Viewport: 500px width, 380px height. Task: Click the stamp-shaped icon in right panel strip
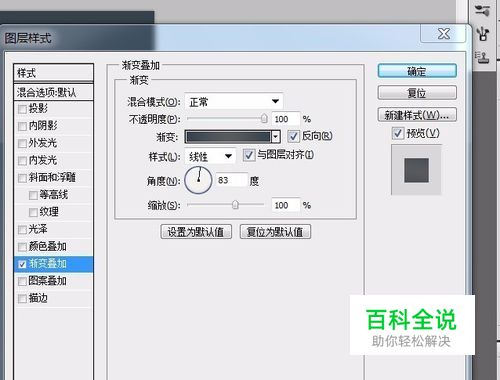(x=482, y=57)
